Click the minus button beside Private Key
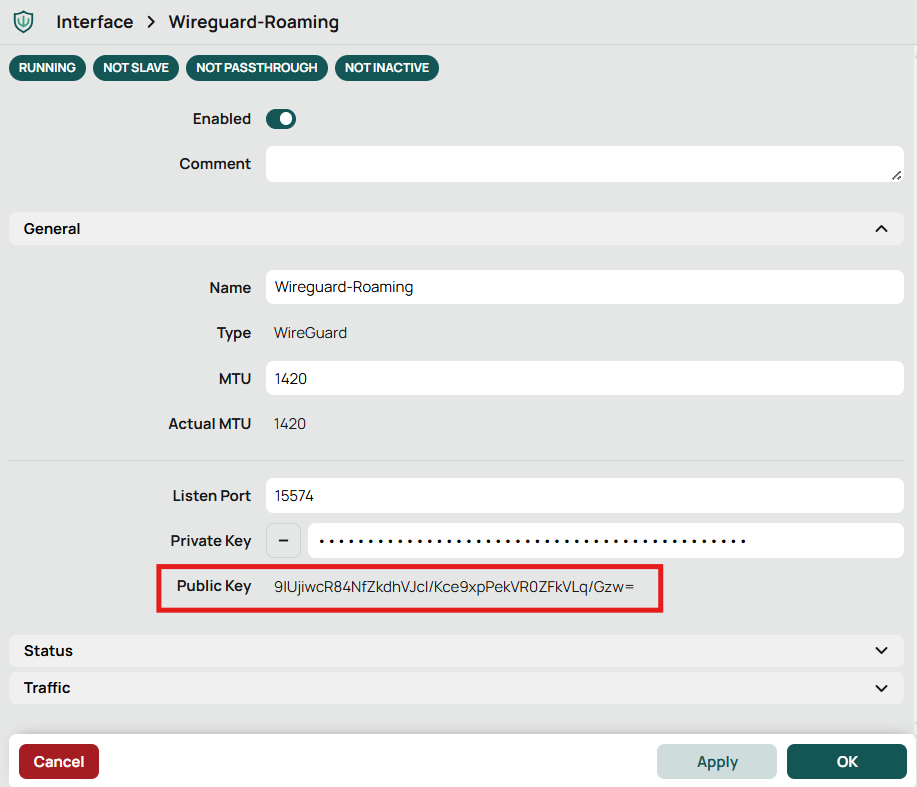Image resolution: width=917 pixels, height=787 pixels. [284, 541]
